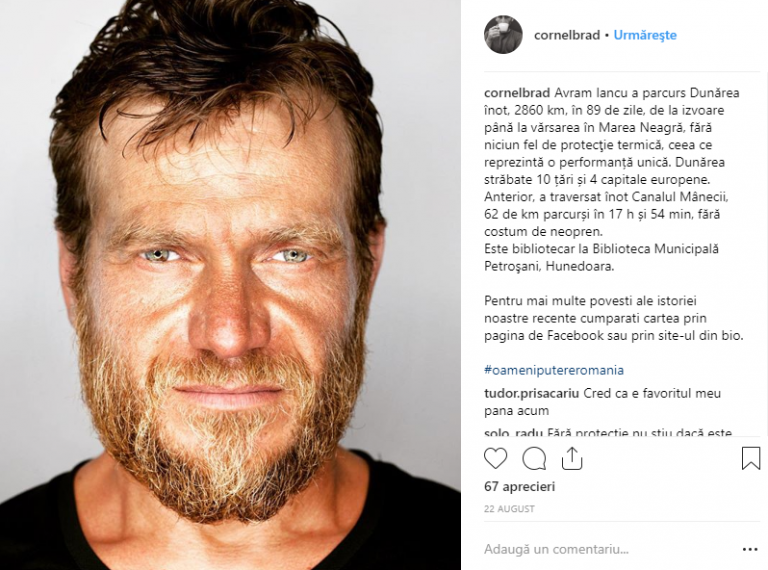
Task: Click the portrait photo of the post
Action: [x=230, y=285]
